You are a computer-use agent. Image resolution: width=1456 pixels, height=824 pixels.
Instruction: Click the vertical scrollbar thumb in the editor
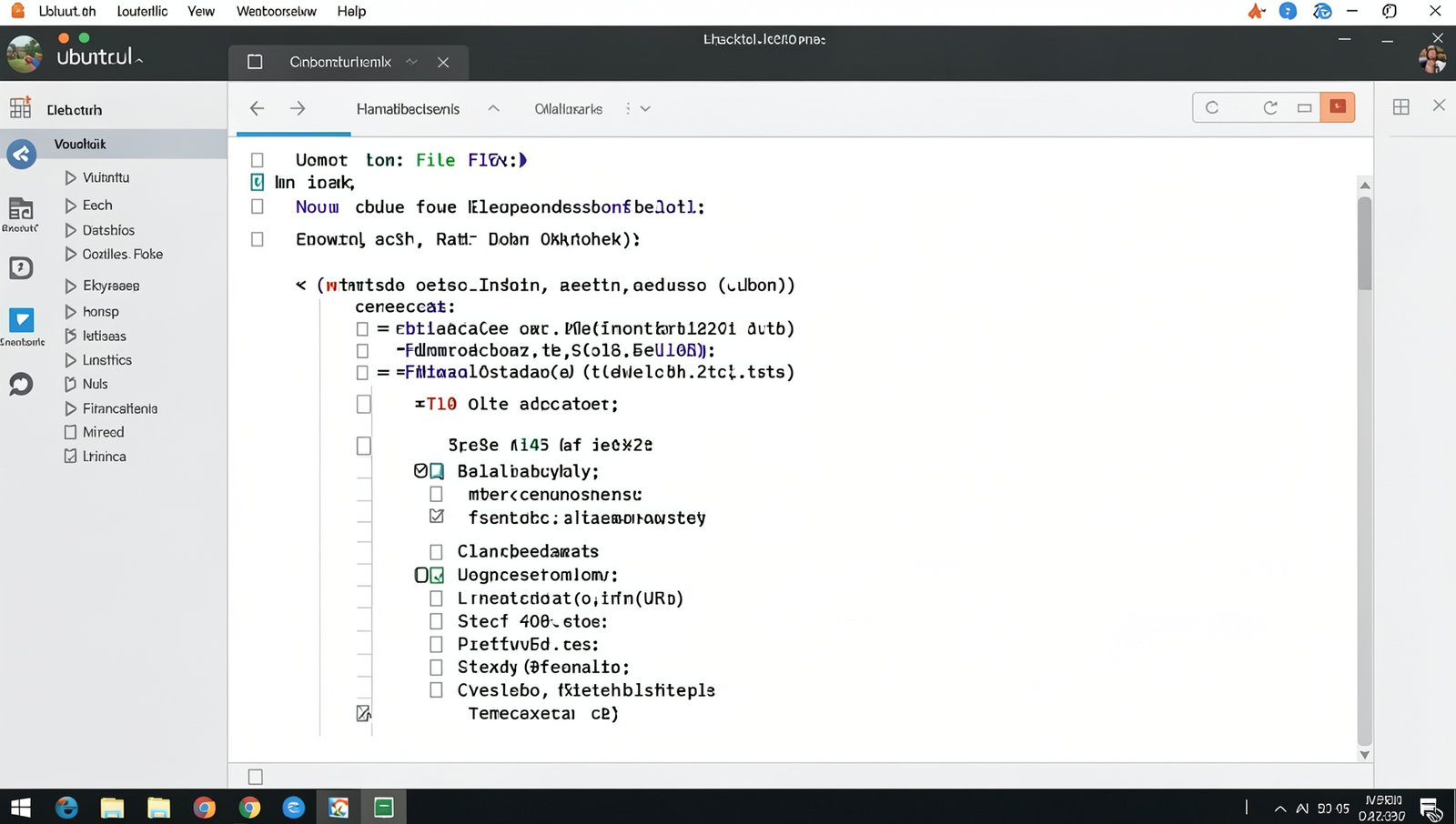(x=1364, y=243)
